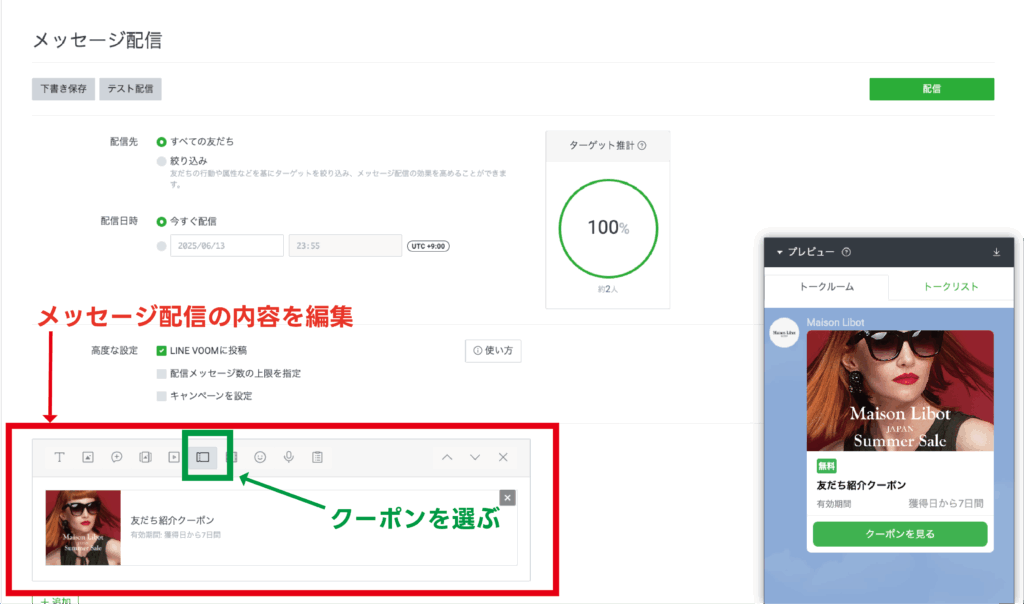Select the voice message microphone icon
The width and height of the screenshot is (1024, 604).
289,457
